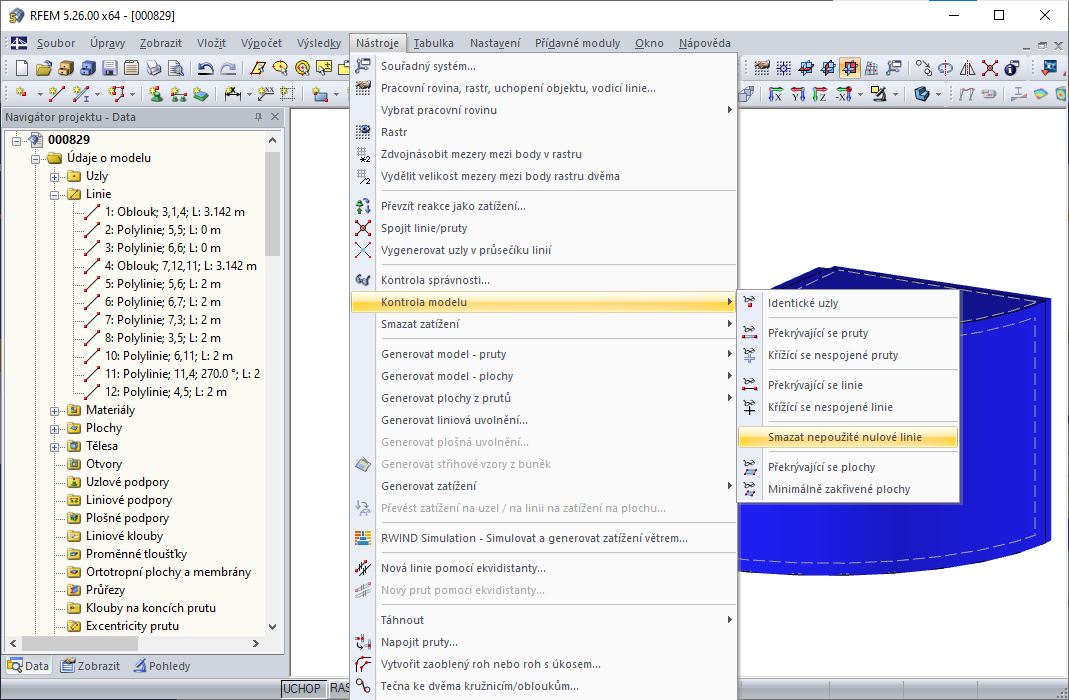Click the printer icon in the toolbar
1069x700 pixels.
(x=154, y=67)
